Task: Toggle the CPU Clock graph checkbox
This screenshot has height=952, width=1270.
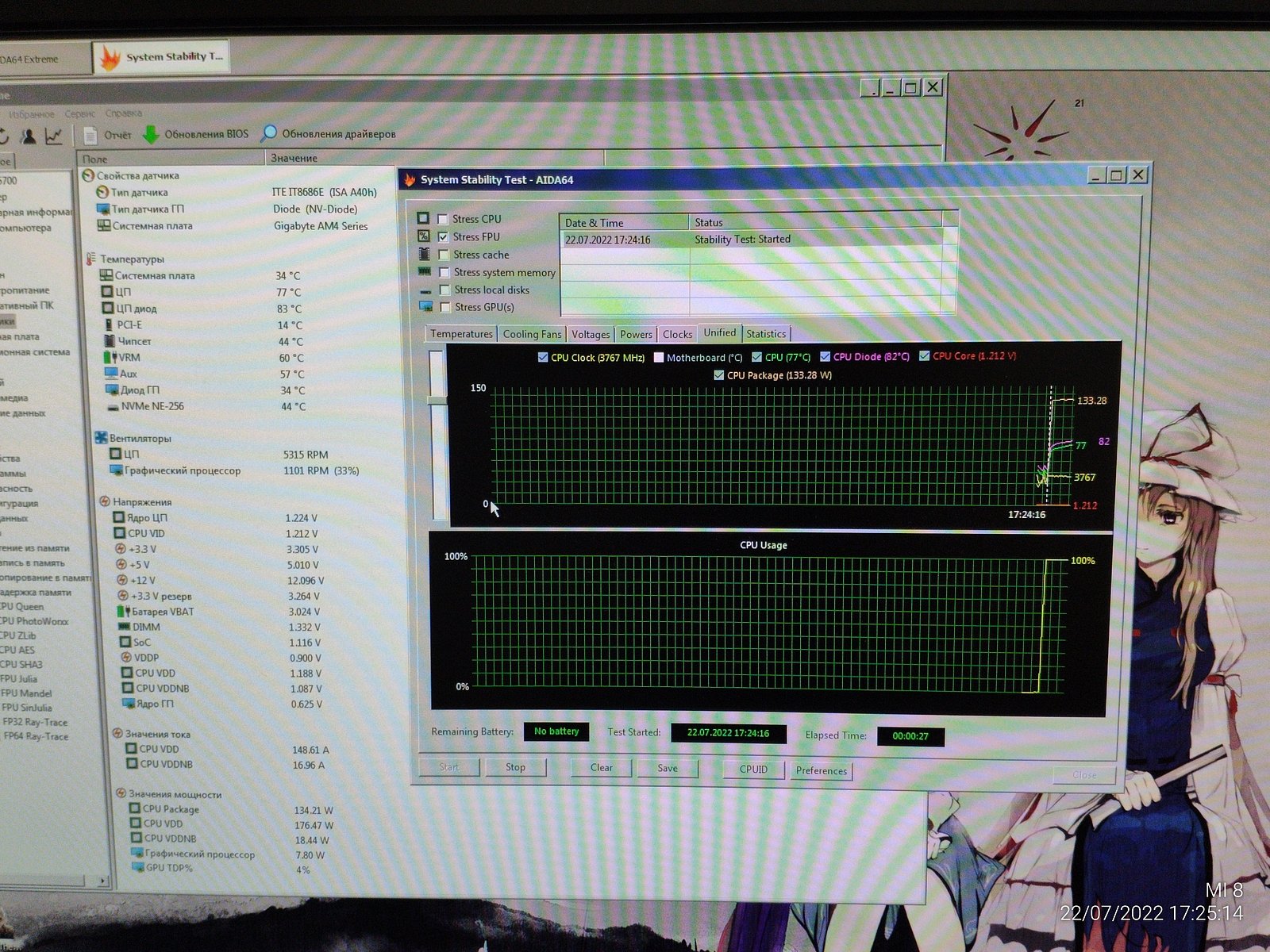Action: tap(543, 358)
